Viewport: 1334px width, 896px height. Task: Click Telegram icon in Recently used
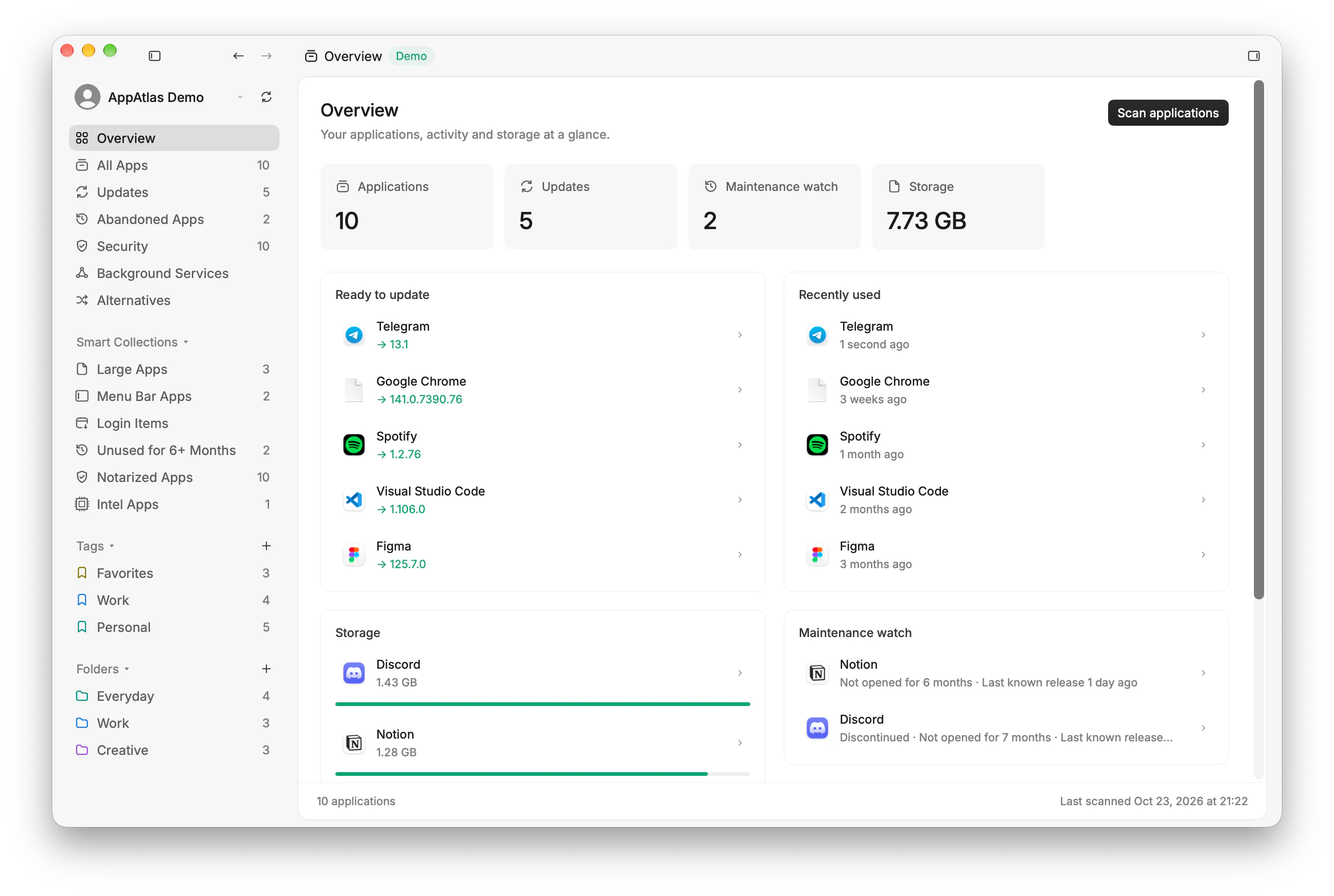pyautogui.click(x=817, y=335)
